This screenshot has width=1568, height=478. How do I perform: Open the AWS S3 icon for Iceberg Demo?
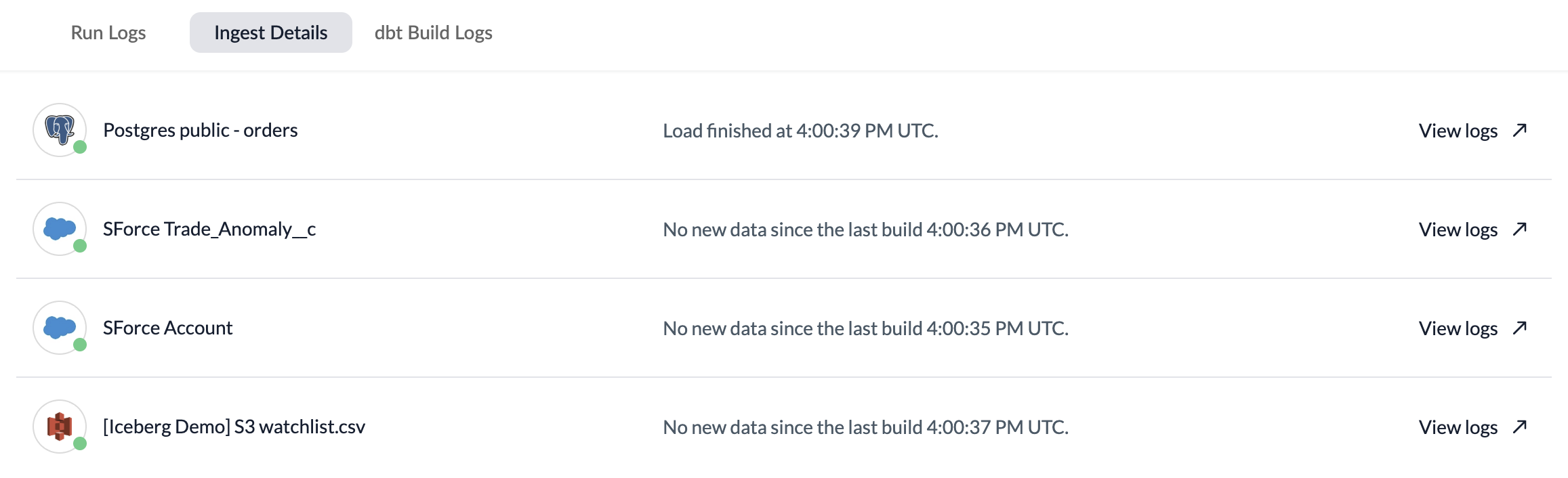(60, 427)
